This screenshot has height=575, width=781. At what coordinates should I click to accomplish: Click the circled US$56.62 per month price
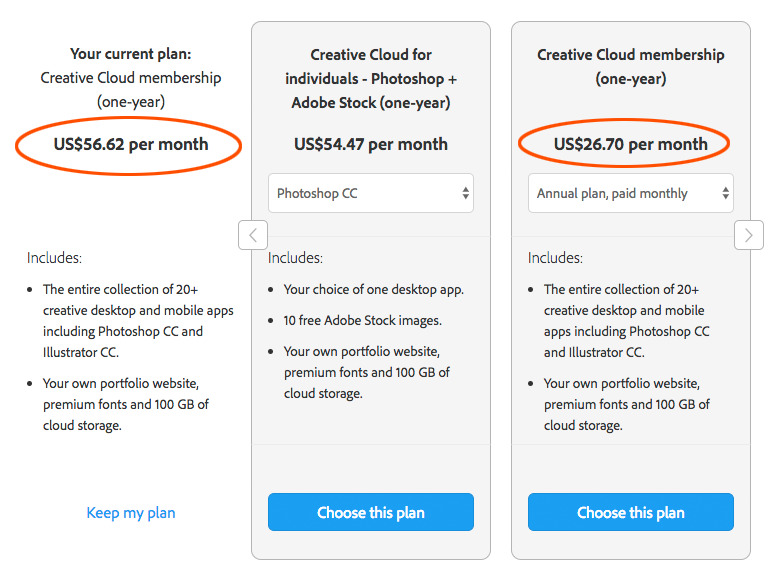(131, 144)
